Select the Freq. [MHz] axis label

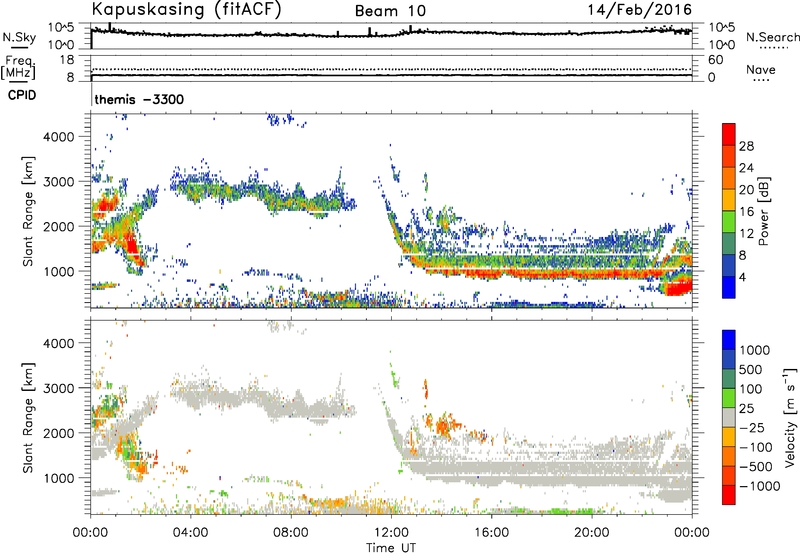18,67
